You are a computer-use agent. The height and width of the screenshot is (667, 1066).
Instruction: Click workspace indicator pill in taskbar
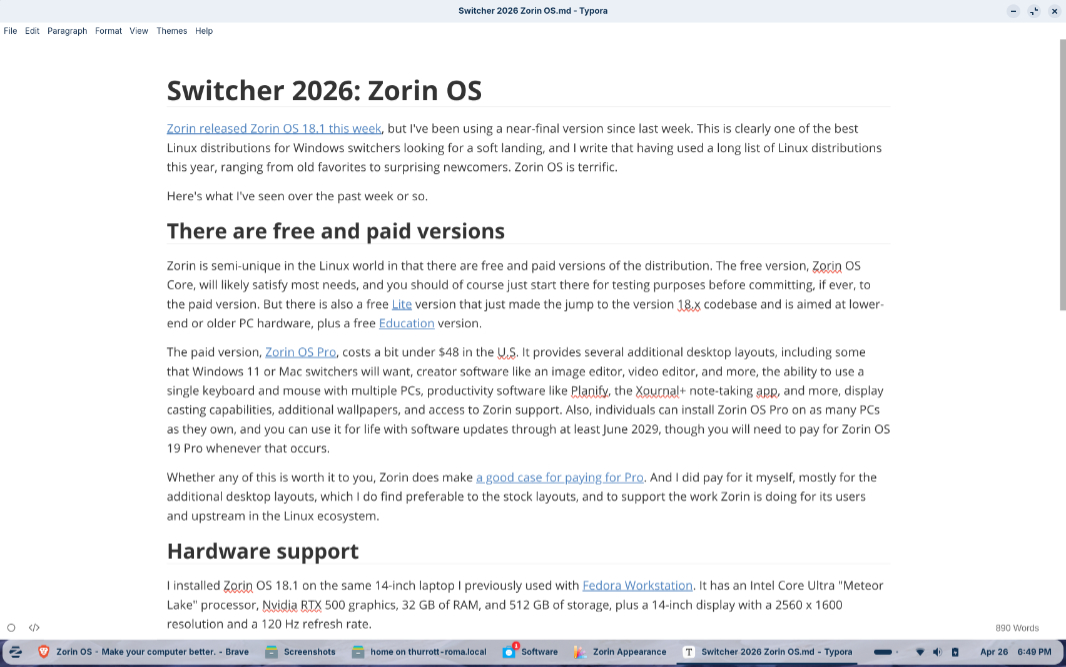click(882, 651)
